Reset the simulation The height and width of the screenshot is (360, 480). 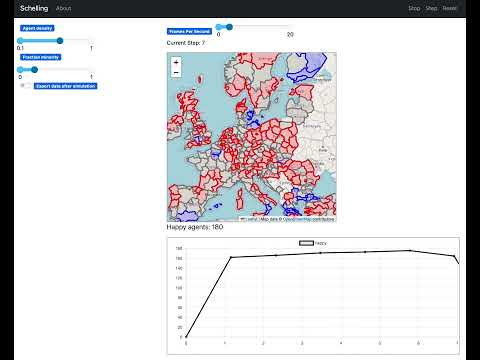(x=450, y=8)
